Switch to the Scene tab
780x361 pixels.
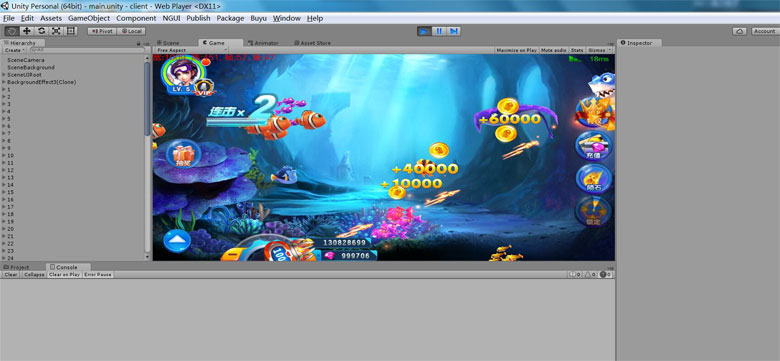(x=168, y=43)
